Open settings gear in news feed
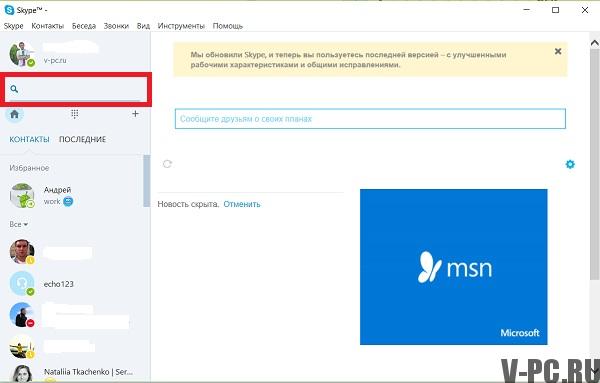 tap(570, 164)
